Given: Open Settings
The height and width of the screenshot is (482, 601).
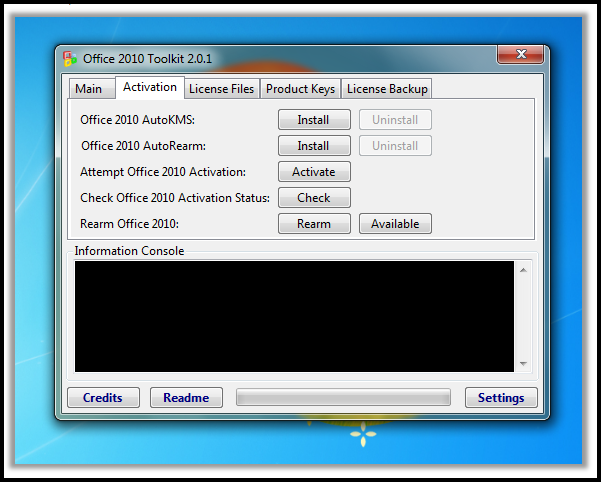Looking at the screenshot, I should pyautogui.click(x=501, y=398).
